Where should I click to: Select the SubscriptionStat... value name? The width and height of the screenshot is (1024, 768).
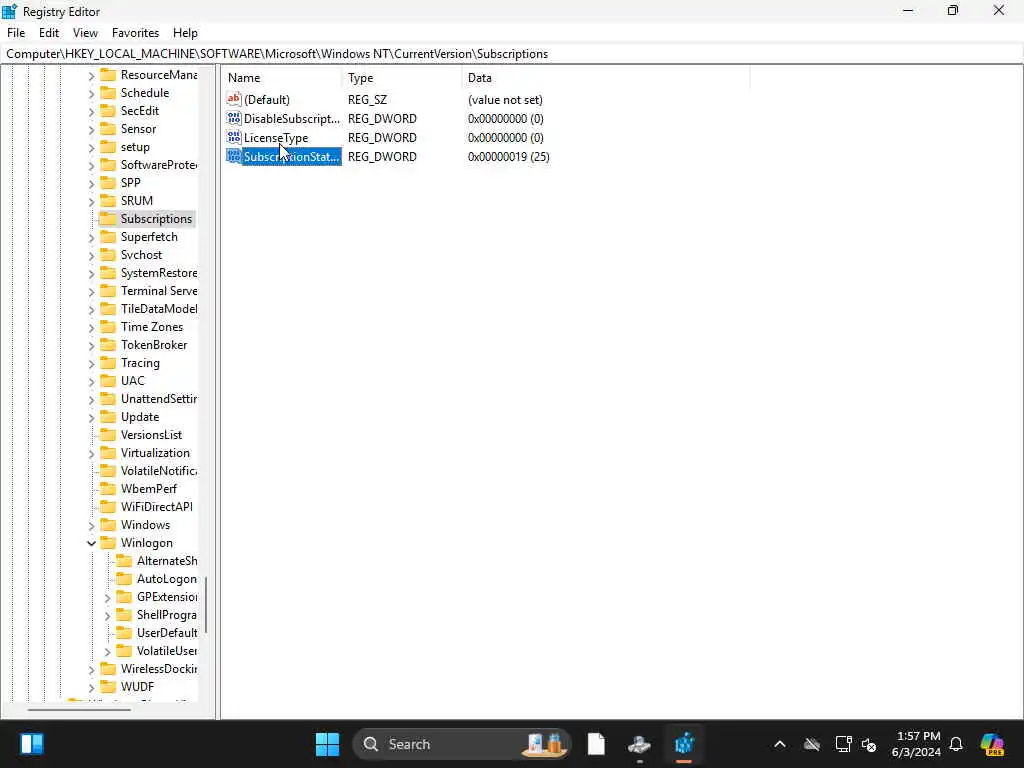tap(292, 157)
